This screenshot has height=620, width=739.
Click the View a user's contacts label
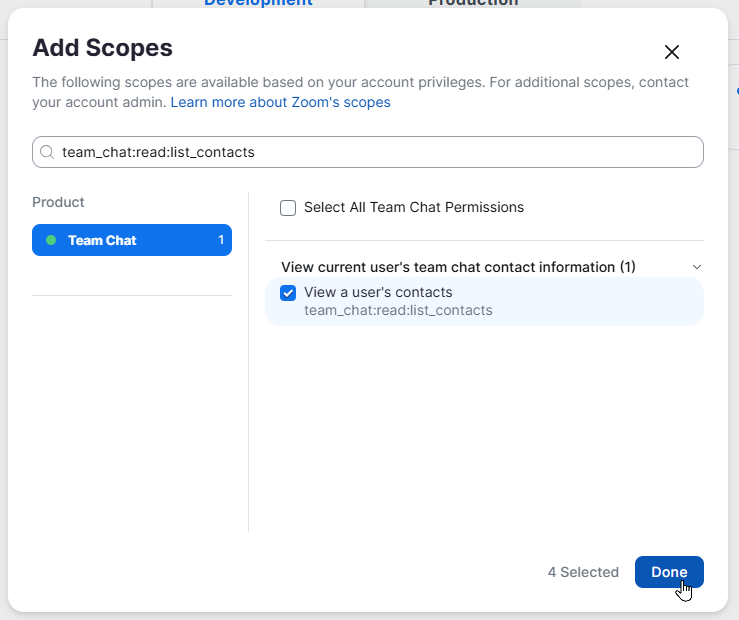pyautogui.click(x=378, y=292)
